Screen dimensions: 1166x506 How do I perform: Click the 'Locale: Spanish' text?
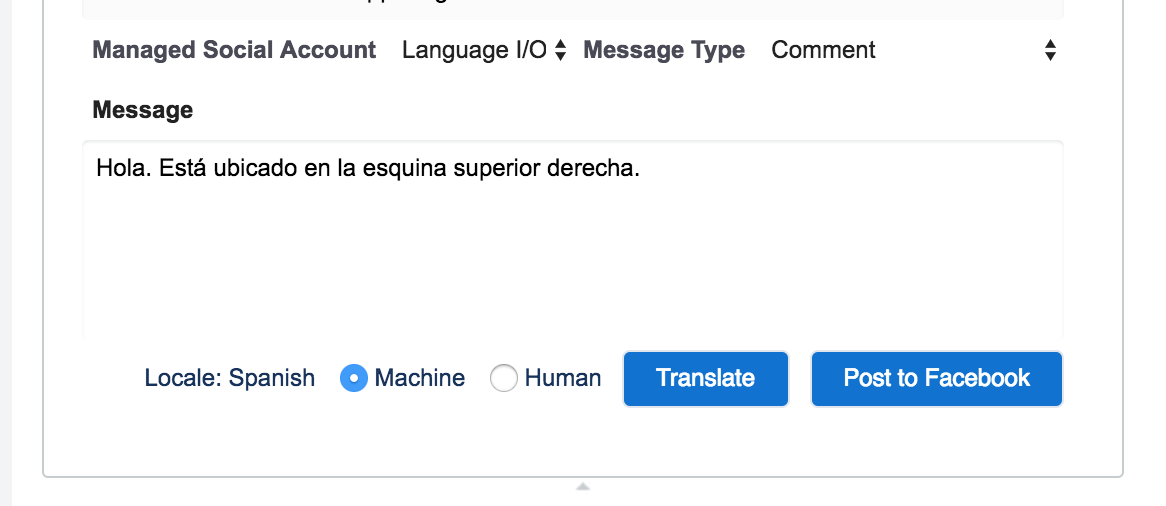click(x=230, y=378)
